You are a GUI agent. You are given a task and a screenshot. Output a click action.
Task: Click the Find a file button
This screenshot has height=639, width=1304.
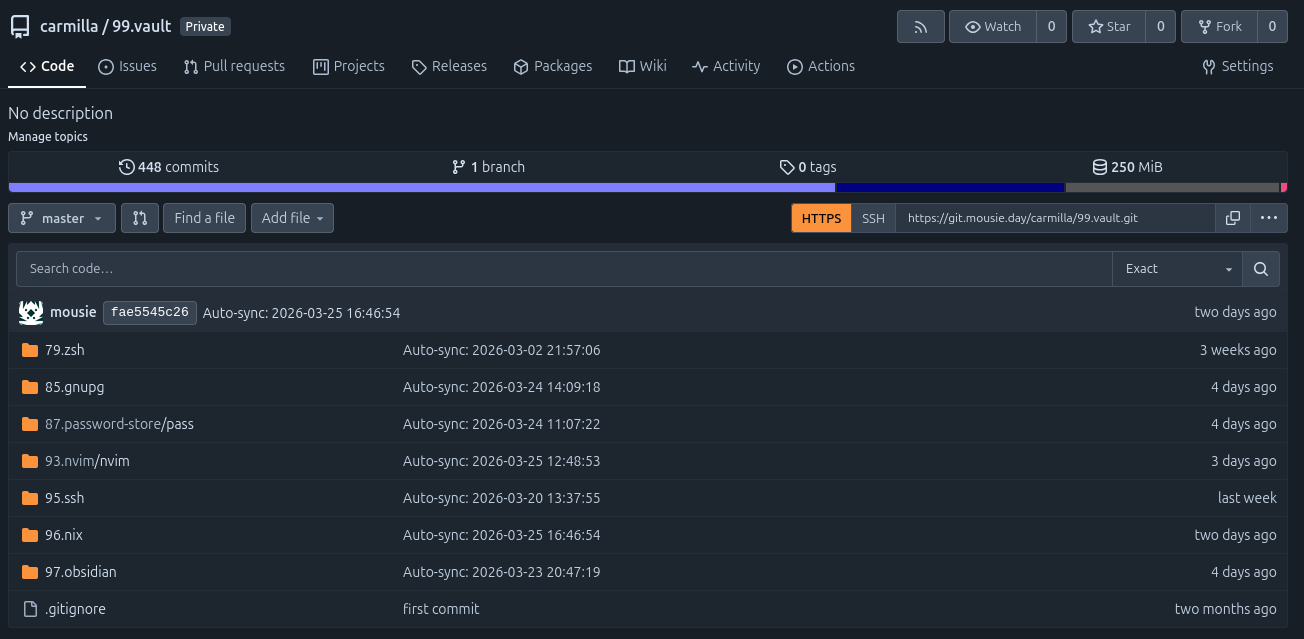[204, 218]
